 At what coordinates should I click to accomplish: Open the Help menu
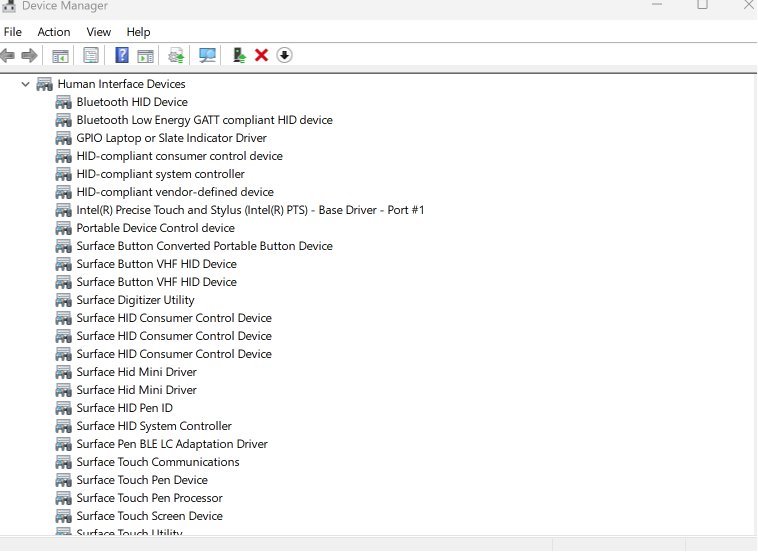pos(138,32)
